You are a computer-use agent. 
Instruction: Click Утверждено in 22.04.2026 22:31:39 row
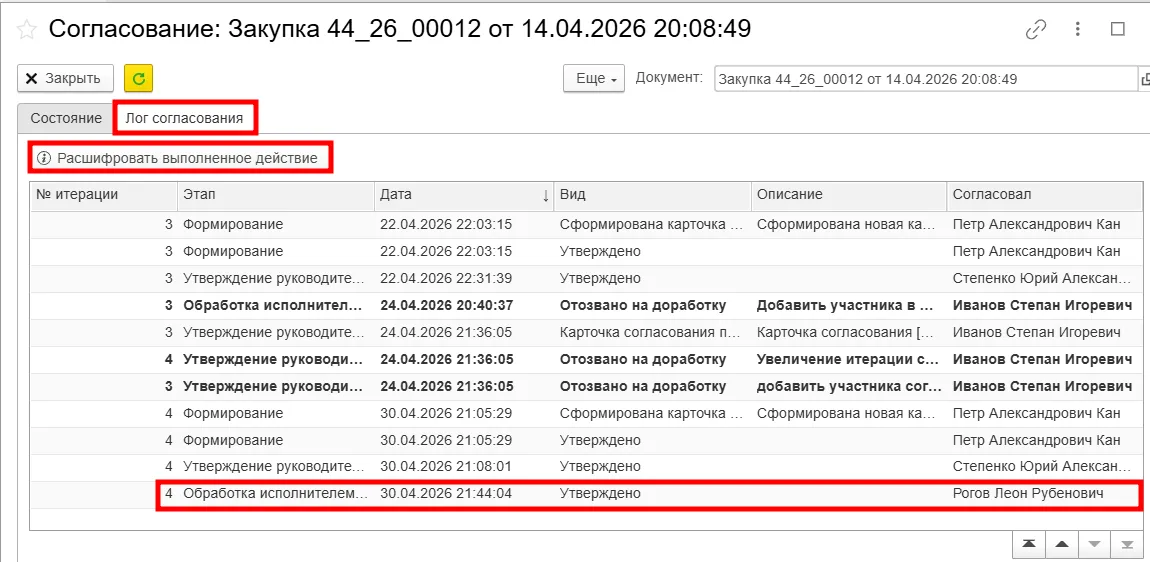click(653, 278)
